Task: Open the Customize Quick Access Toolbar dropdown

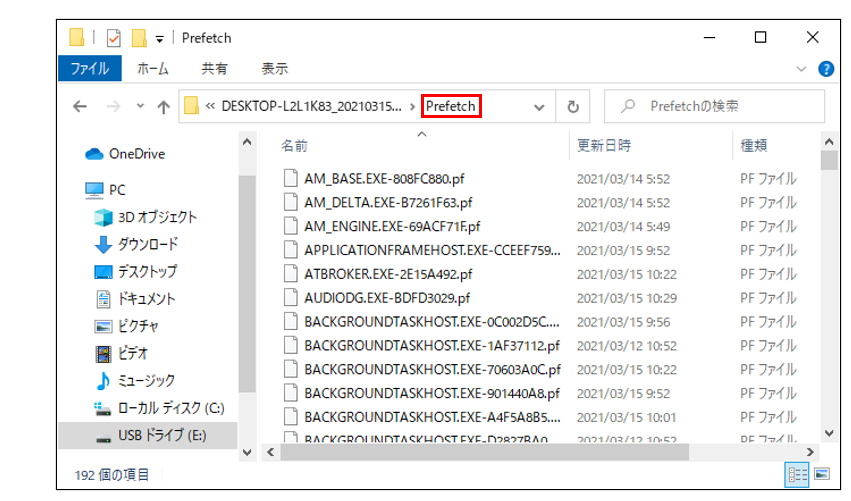Action: point(160,39)
